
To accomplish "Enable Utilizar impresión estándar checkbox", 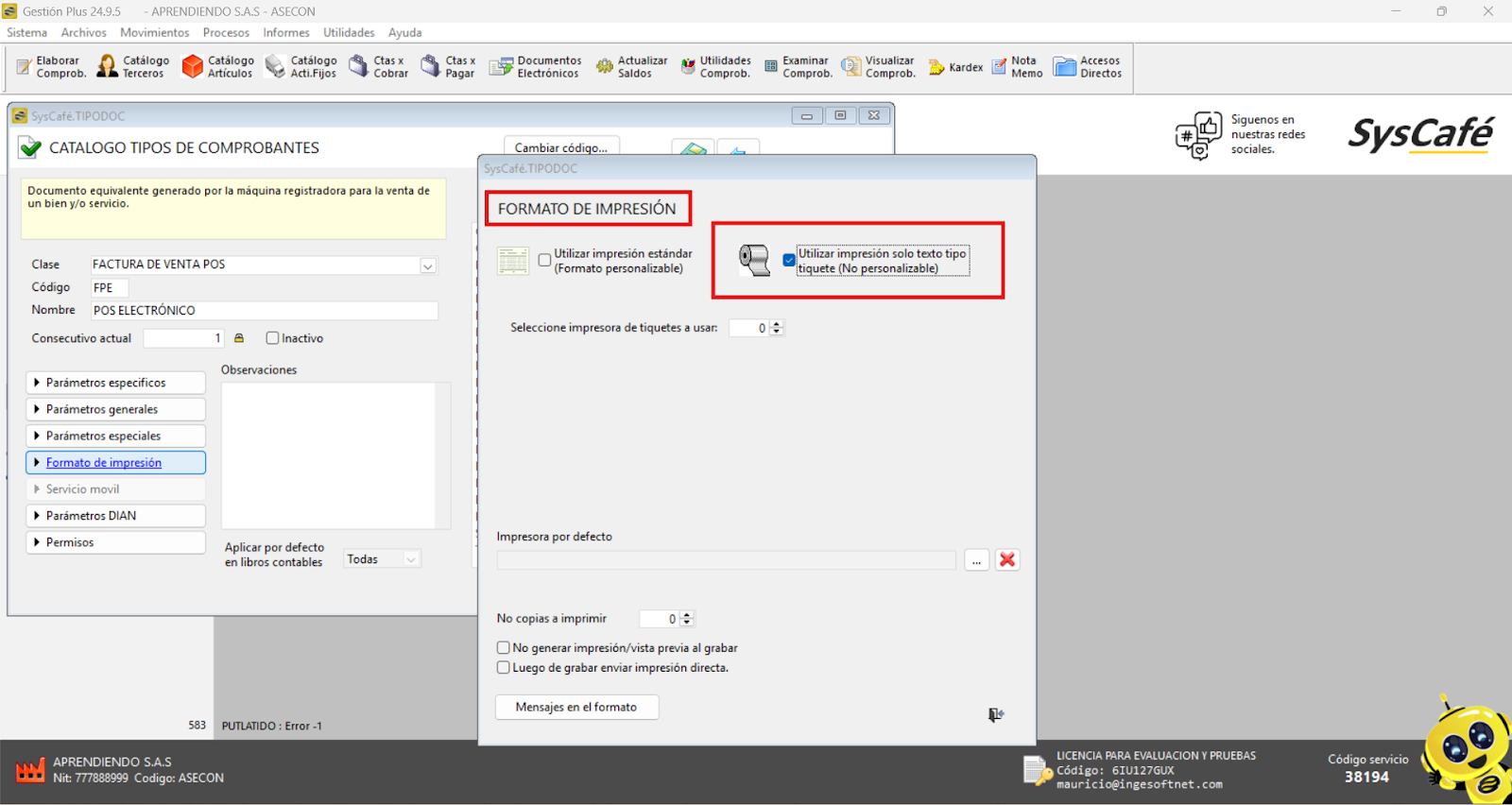I will point(545,260).
